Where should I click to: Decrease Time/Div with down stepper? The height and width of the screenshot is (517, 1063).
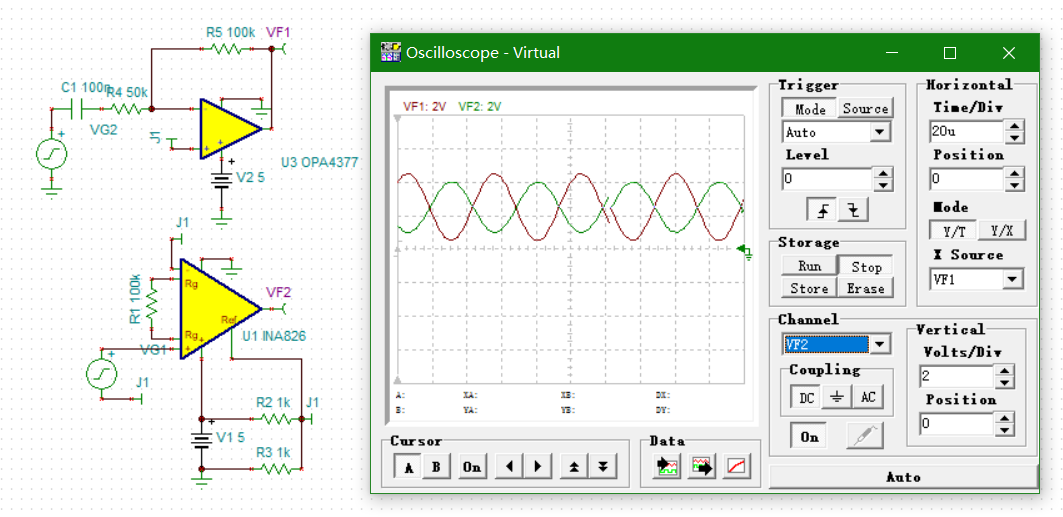pyautogui.click(x=1014, y=137)
